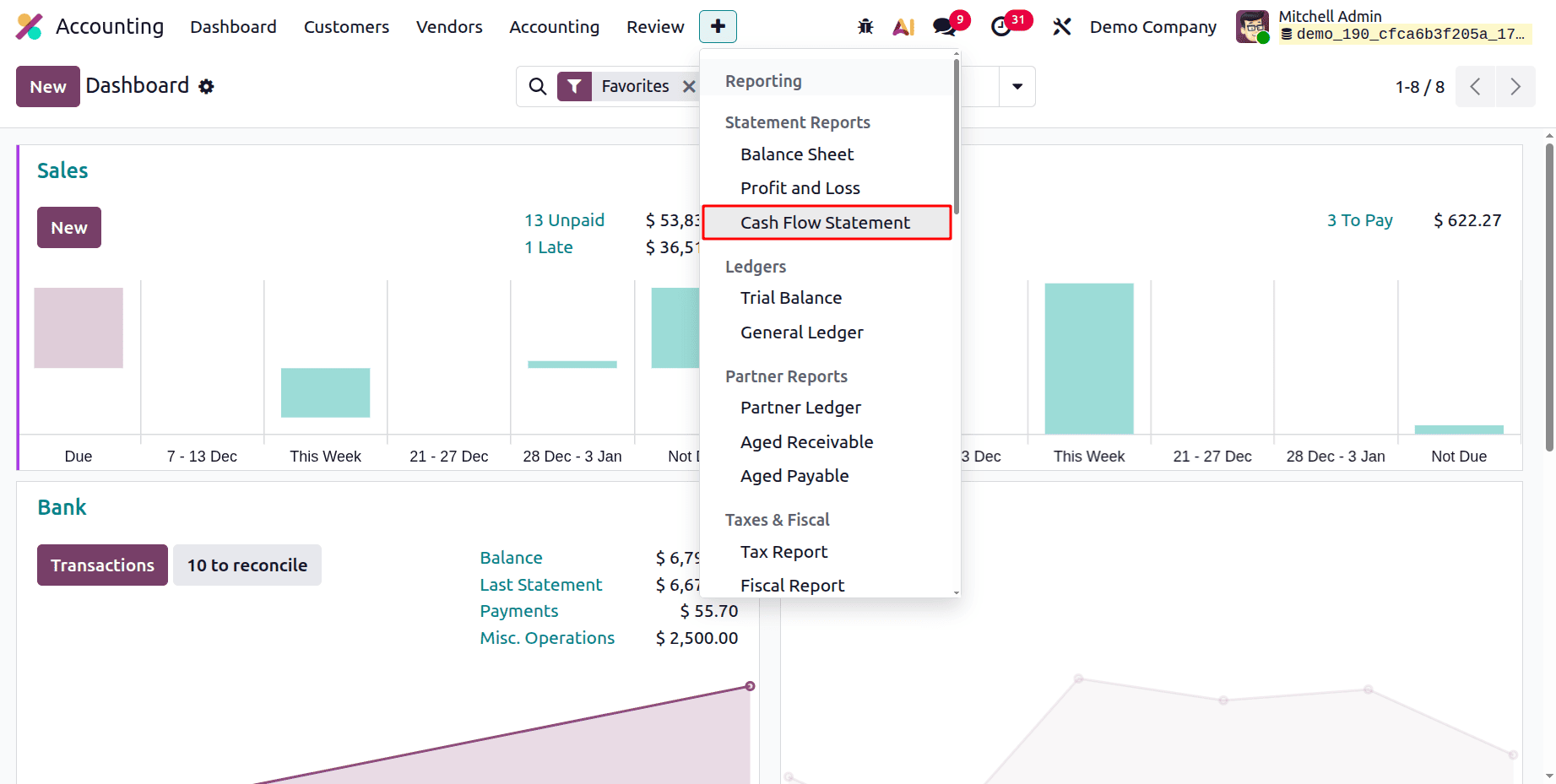This screenshot has width=1556, height=784.
Task: Select Cash Flow Statement report
Action: pos(825,222)
